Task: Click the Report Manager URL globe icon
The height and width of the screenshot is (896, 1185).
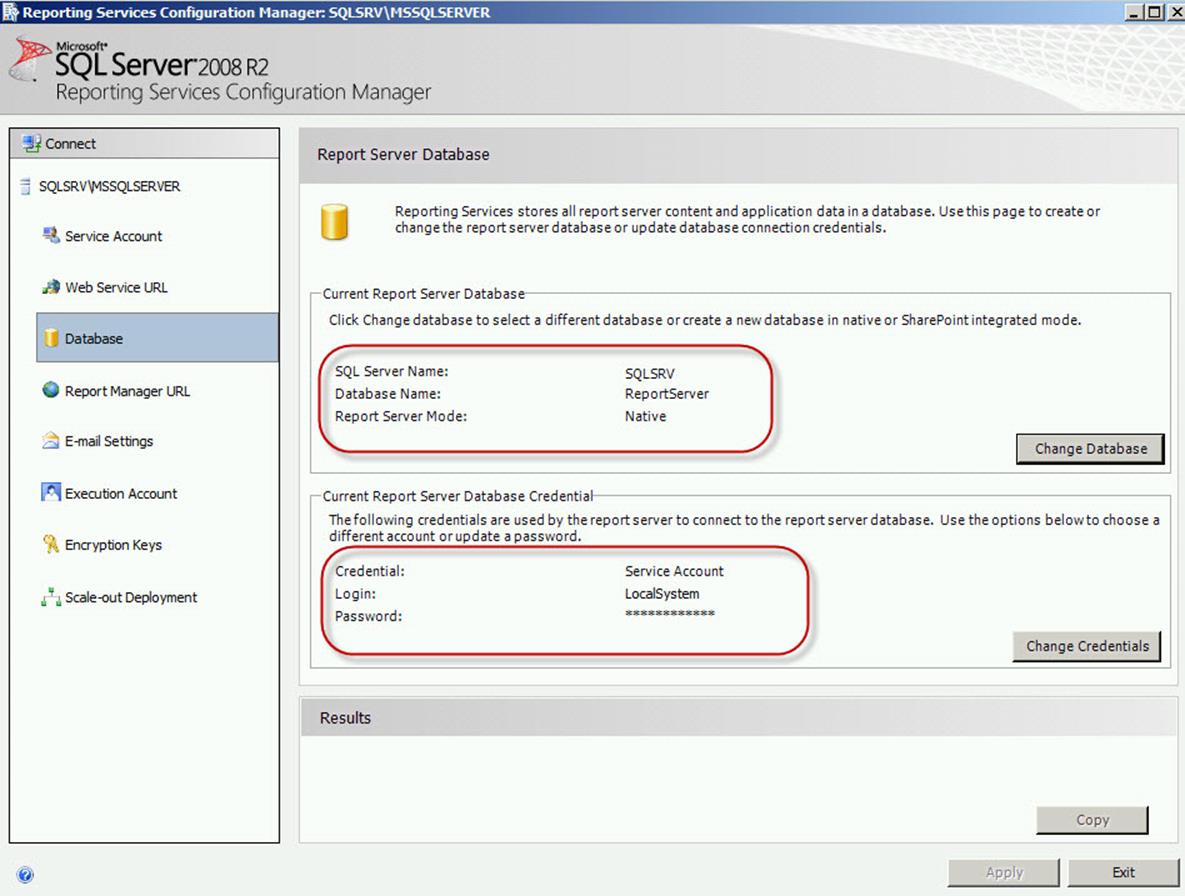Action: click(x=51, y=390)
